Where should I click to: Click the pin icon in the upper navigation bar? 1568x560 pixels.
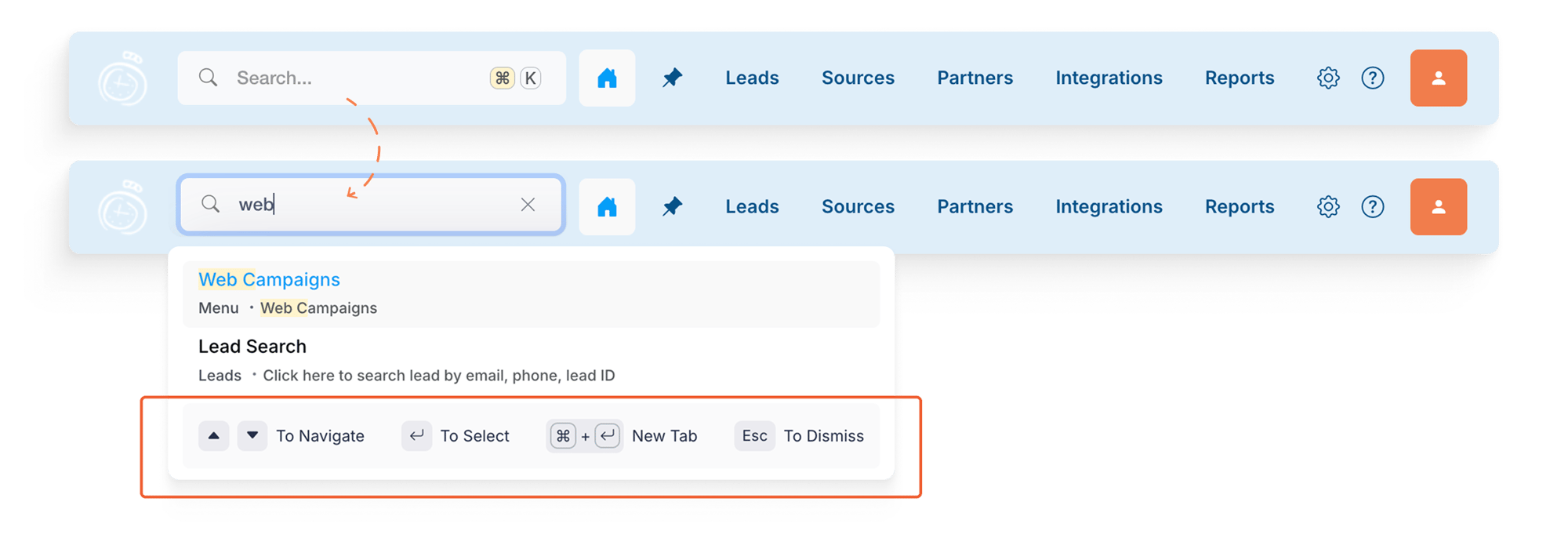pyautogui.click(x=672, y=78)
